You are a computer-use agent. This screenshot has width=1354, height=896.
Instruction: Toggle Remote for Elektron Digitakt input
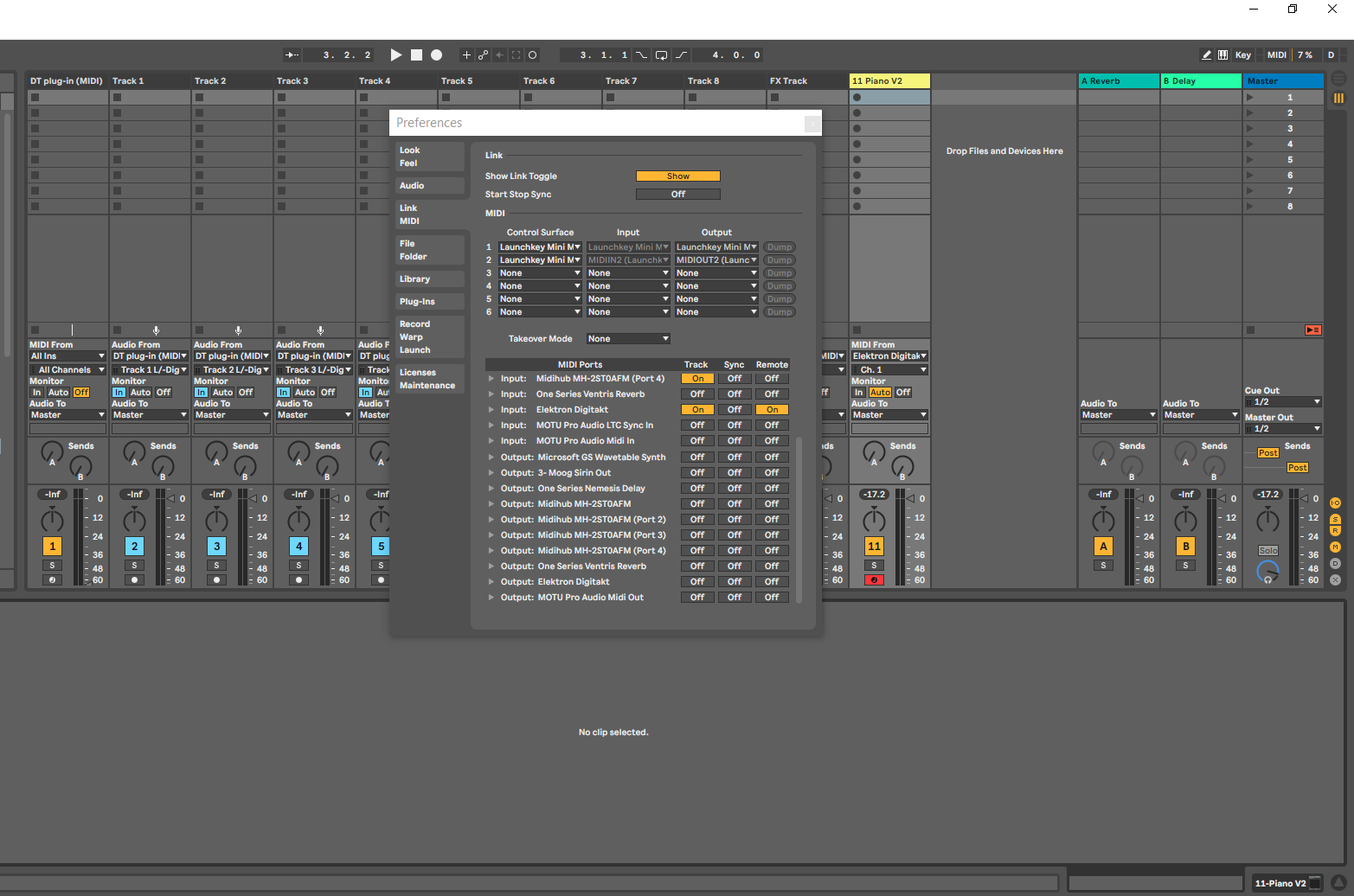[x=772, y=409]
